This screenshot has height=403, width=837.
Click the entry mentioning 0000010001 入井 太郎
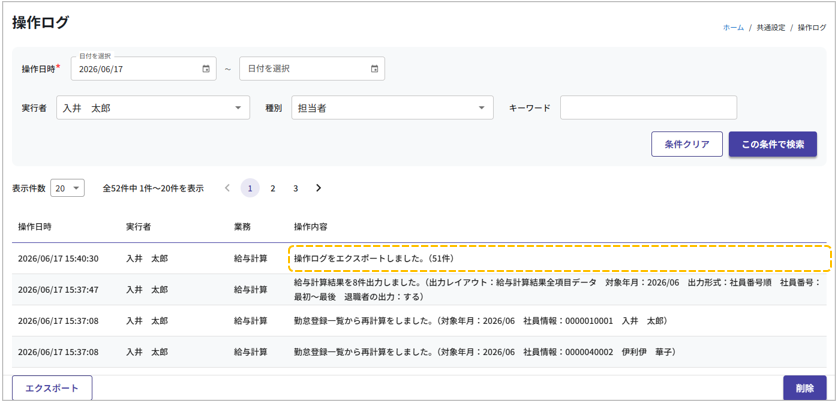click(480, 321)
